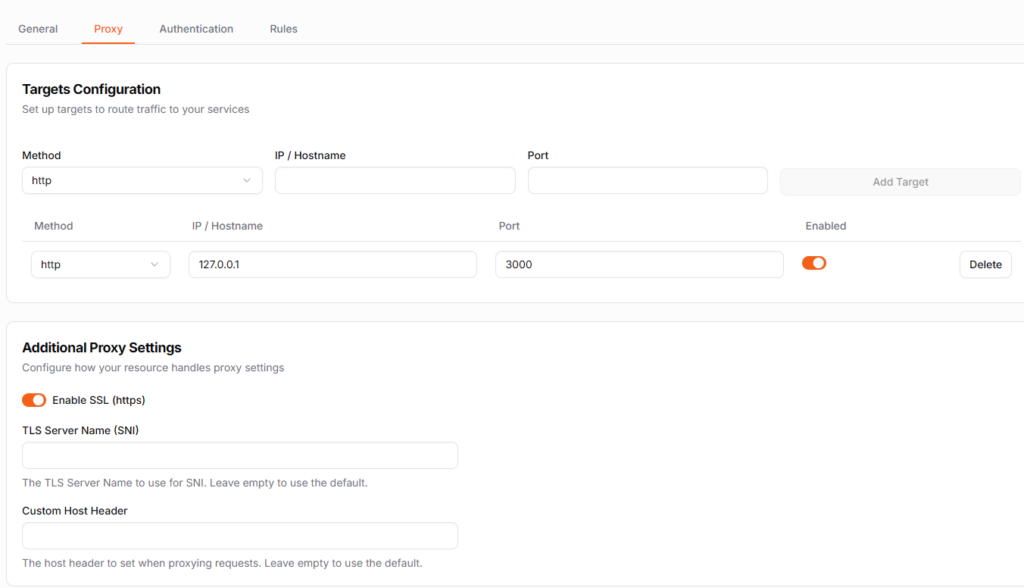Click the empty Port field for new target
Image resolution: width=1024 pixels, height=588 pixels.
[x=647, y=181]
